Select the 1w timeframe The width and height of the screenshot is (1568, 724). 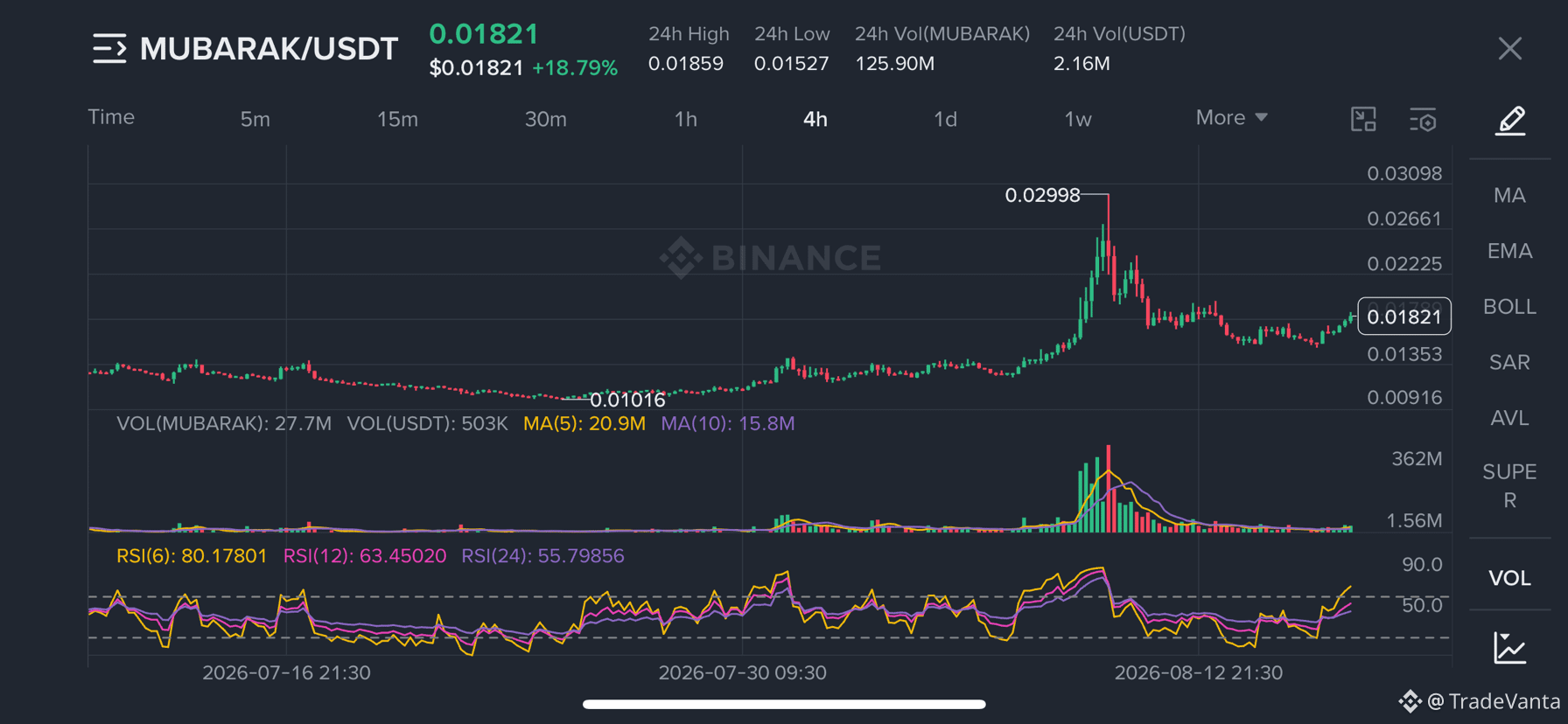pos(1078,119)
